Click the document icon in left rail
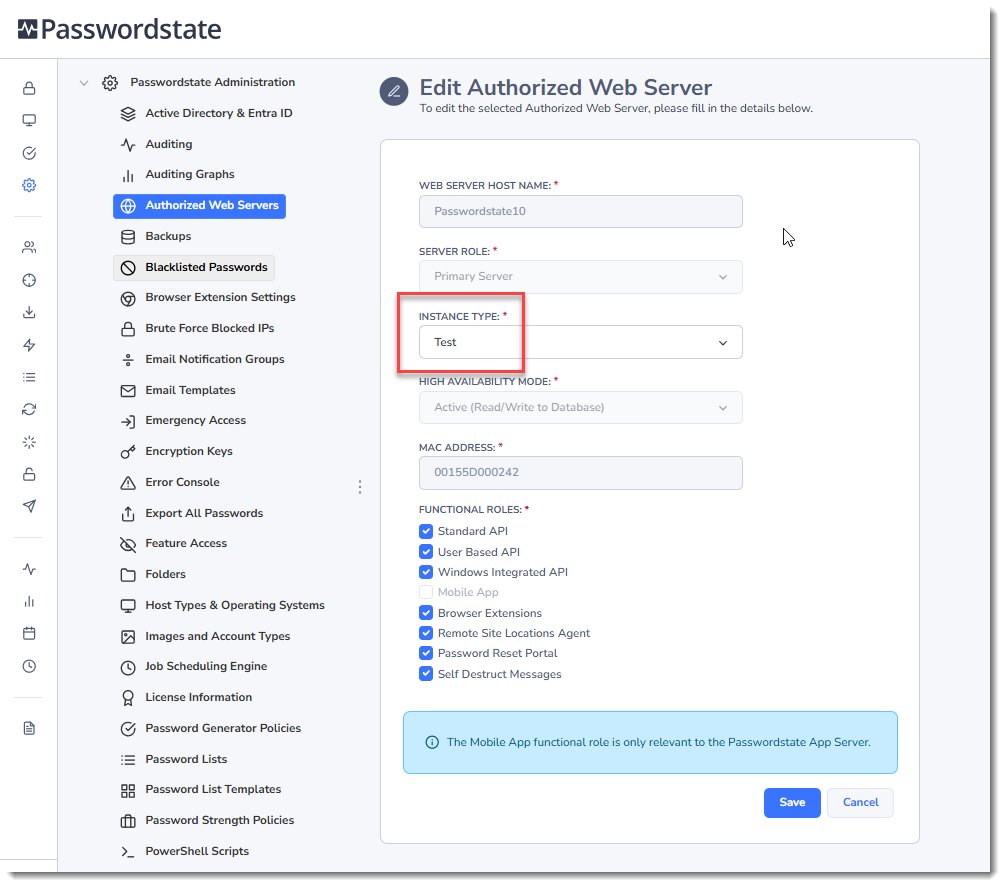The width and height of the screenshot is (1005, 887). point(29,728)
